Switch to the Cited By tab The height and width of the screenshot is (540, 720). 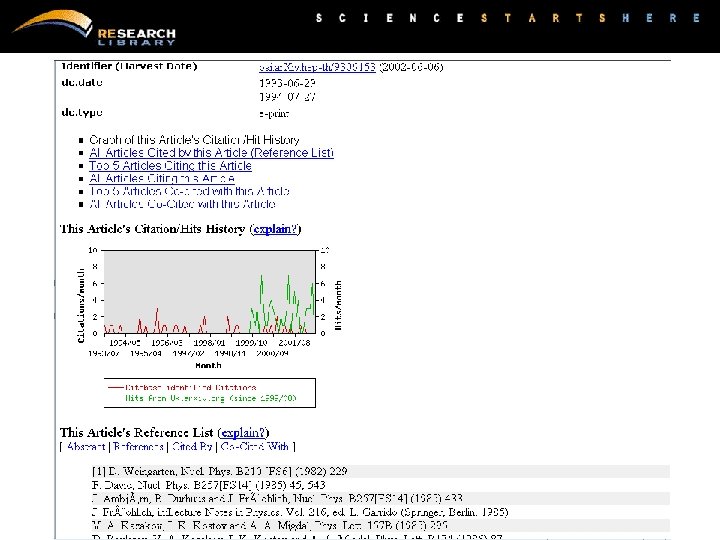point(192,447)
